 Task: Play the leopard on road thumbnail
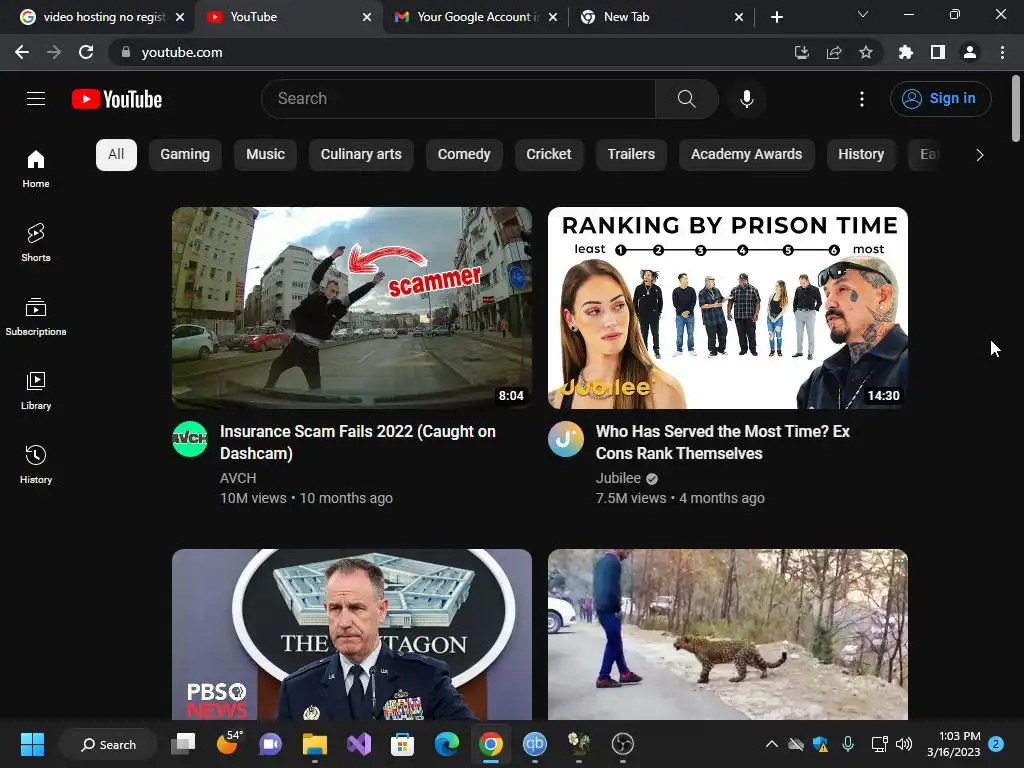point(728,634)
